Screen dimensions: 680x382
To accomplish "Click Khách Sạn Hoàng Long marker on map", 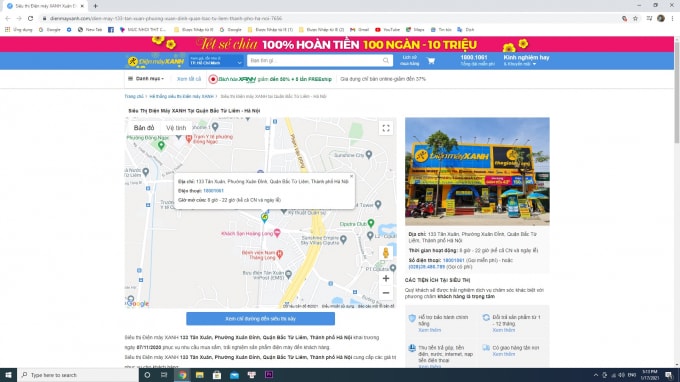I will pyautogui.click(x=277, y=233).
